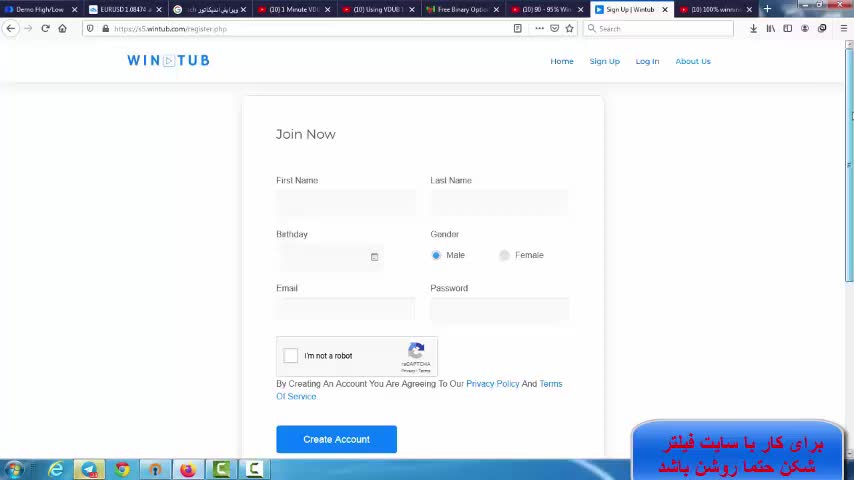Switch to the Free Binary Options tab
Viewport: 854px width, 480px height.
click(x=462, y=9)
